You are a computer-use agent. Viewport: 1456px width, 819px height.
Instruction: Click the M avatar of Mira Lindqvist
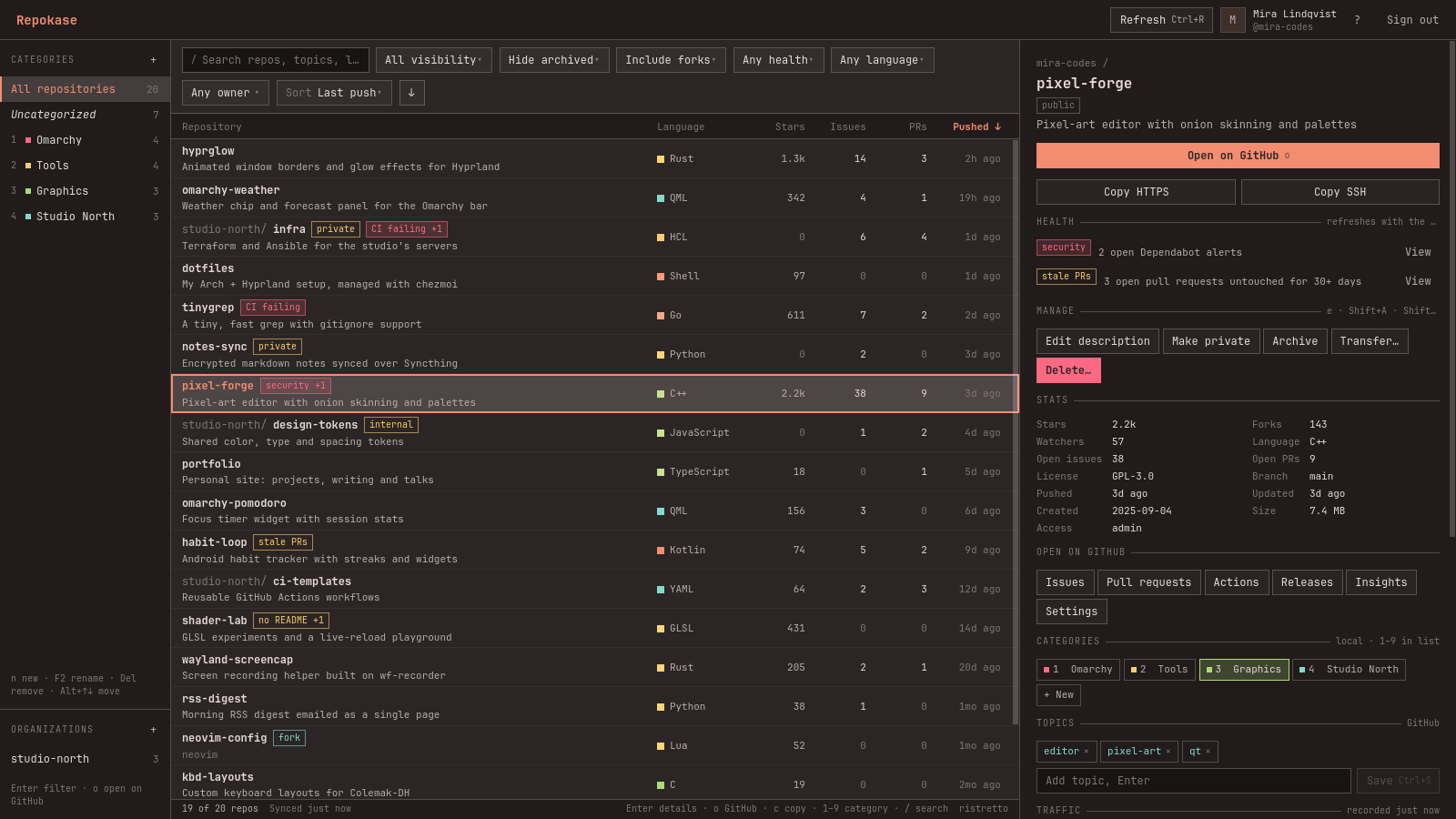1232,20
